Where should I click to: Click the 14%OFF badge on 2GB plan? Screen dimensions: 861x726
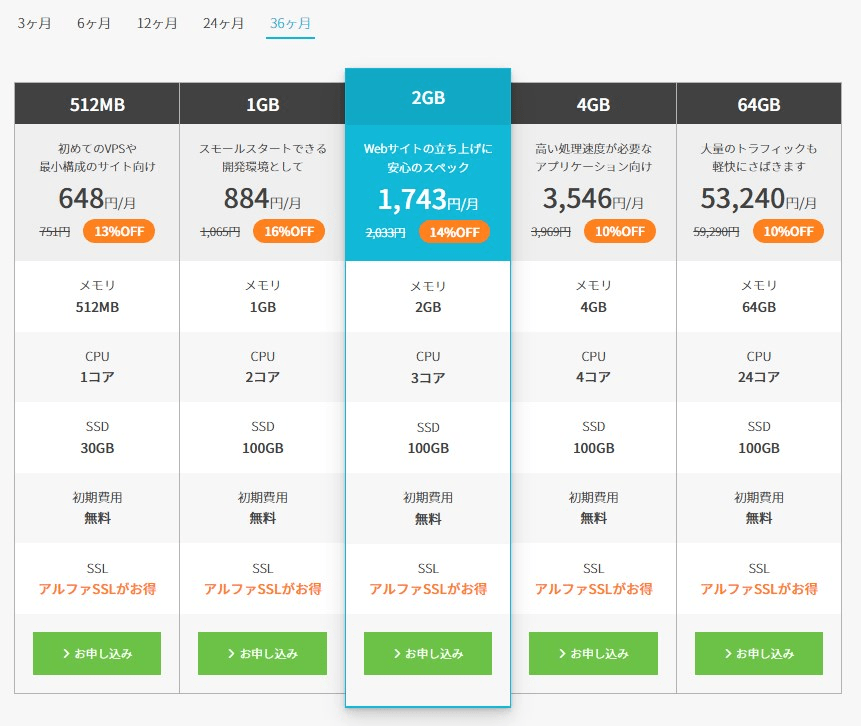[454, 232]
